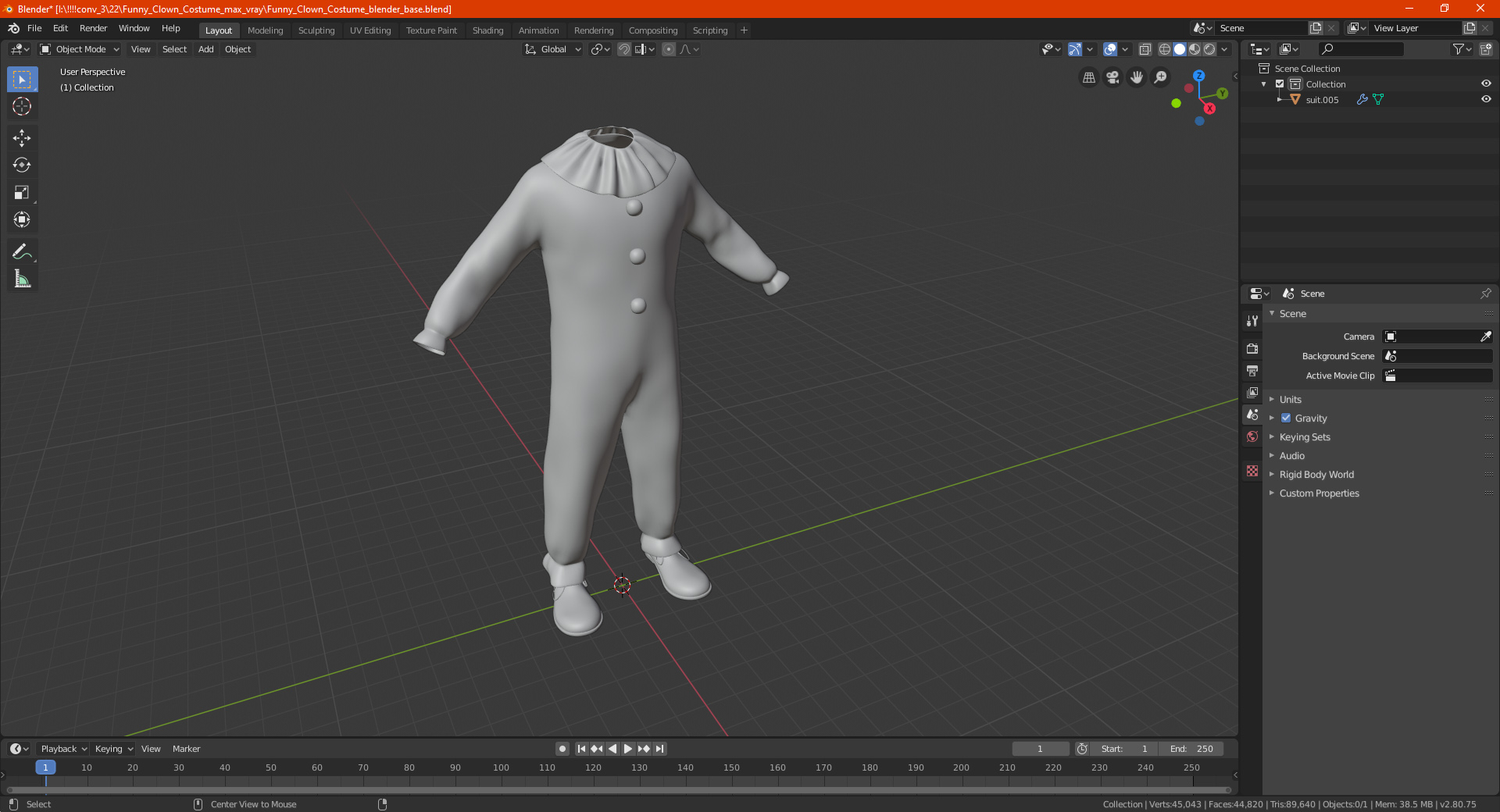
Task: Jump to the timeline end frame button
Action: [x=659, y=749]
